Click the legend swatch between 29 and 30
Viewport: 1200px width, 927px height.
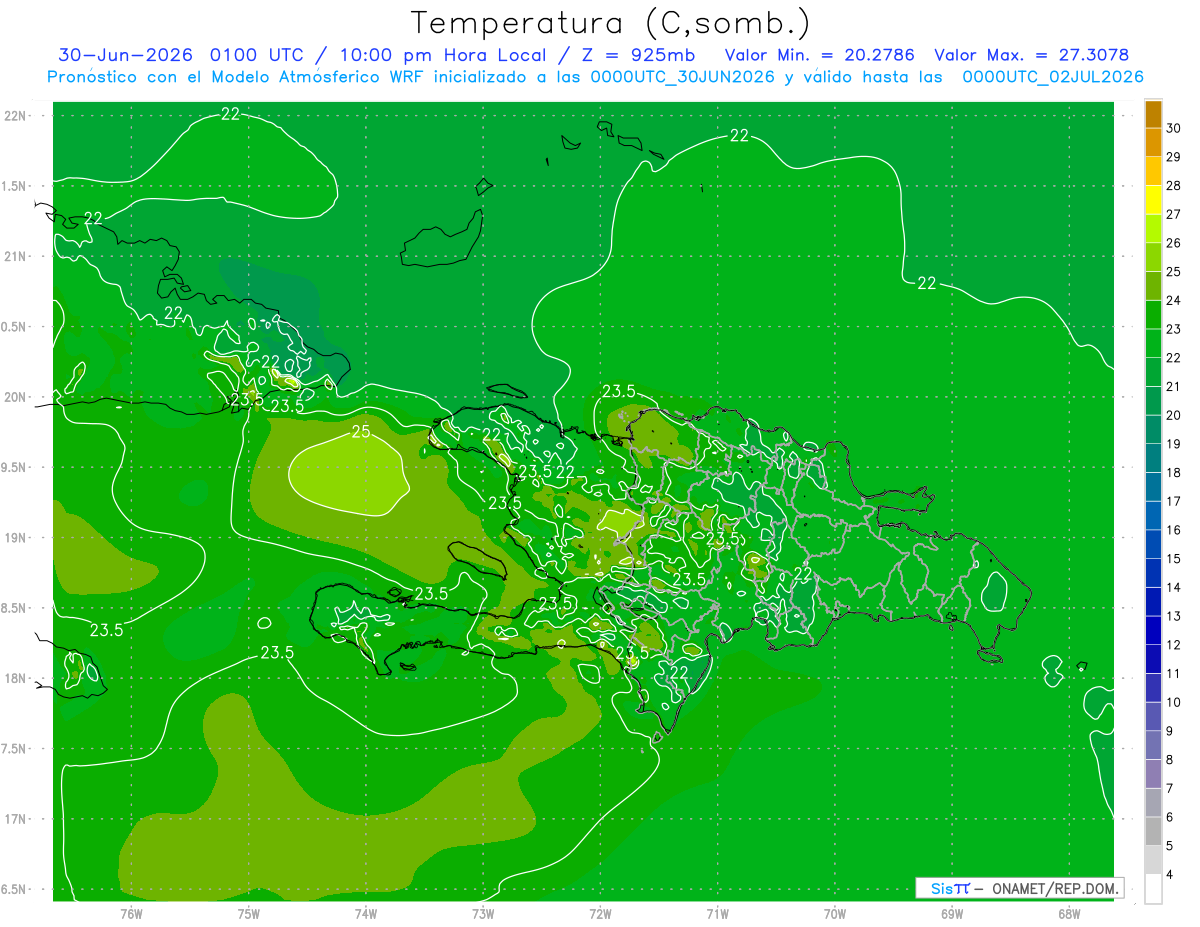[1153, 143]
